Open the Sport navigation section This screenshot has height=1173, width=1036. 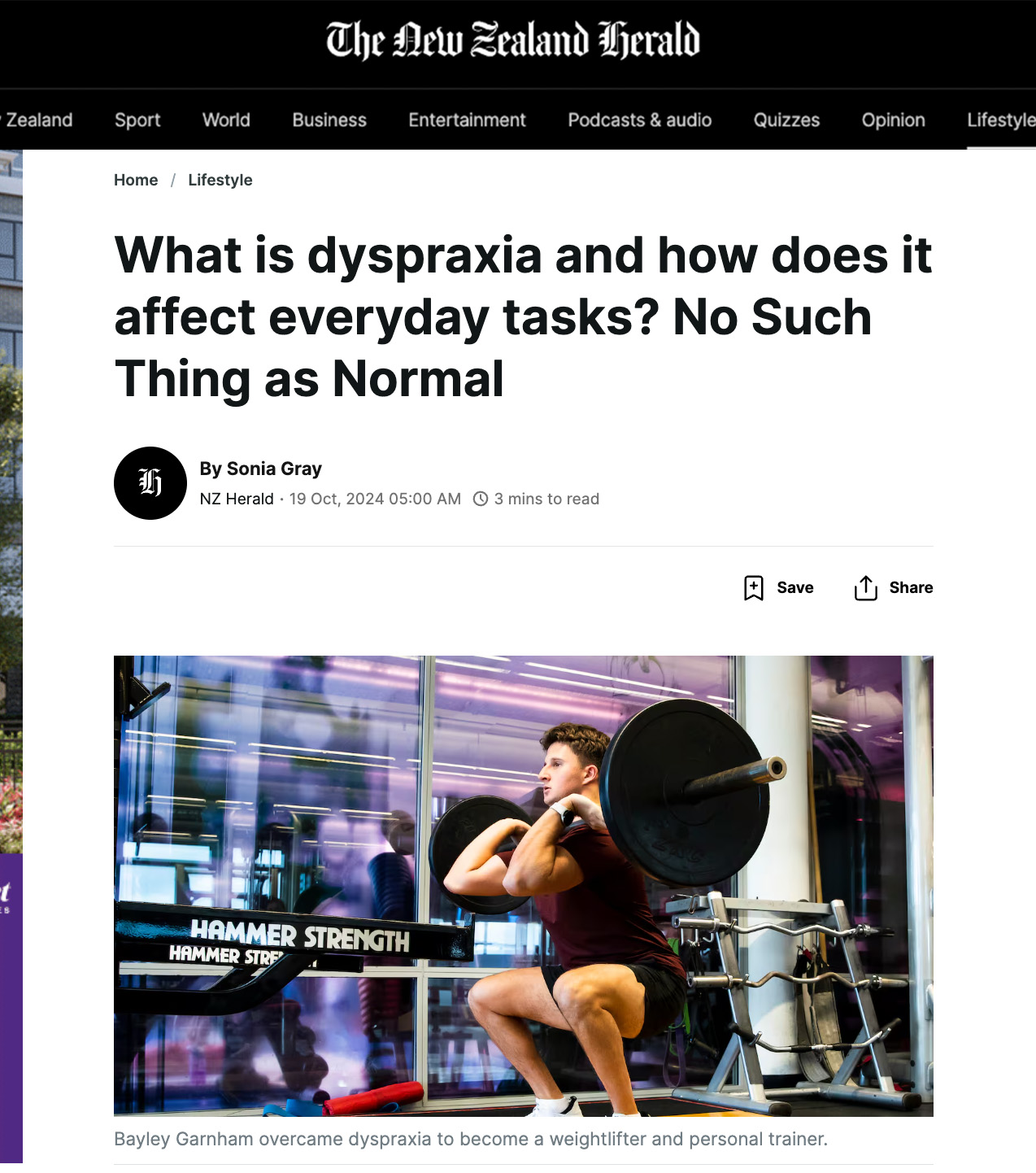pos(137,120)
